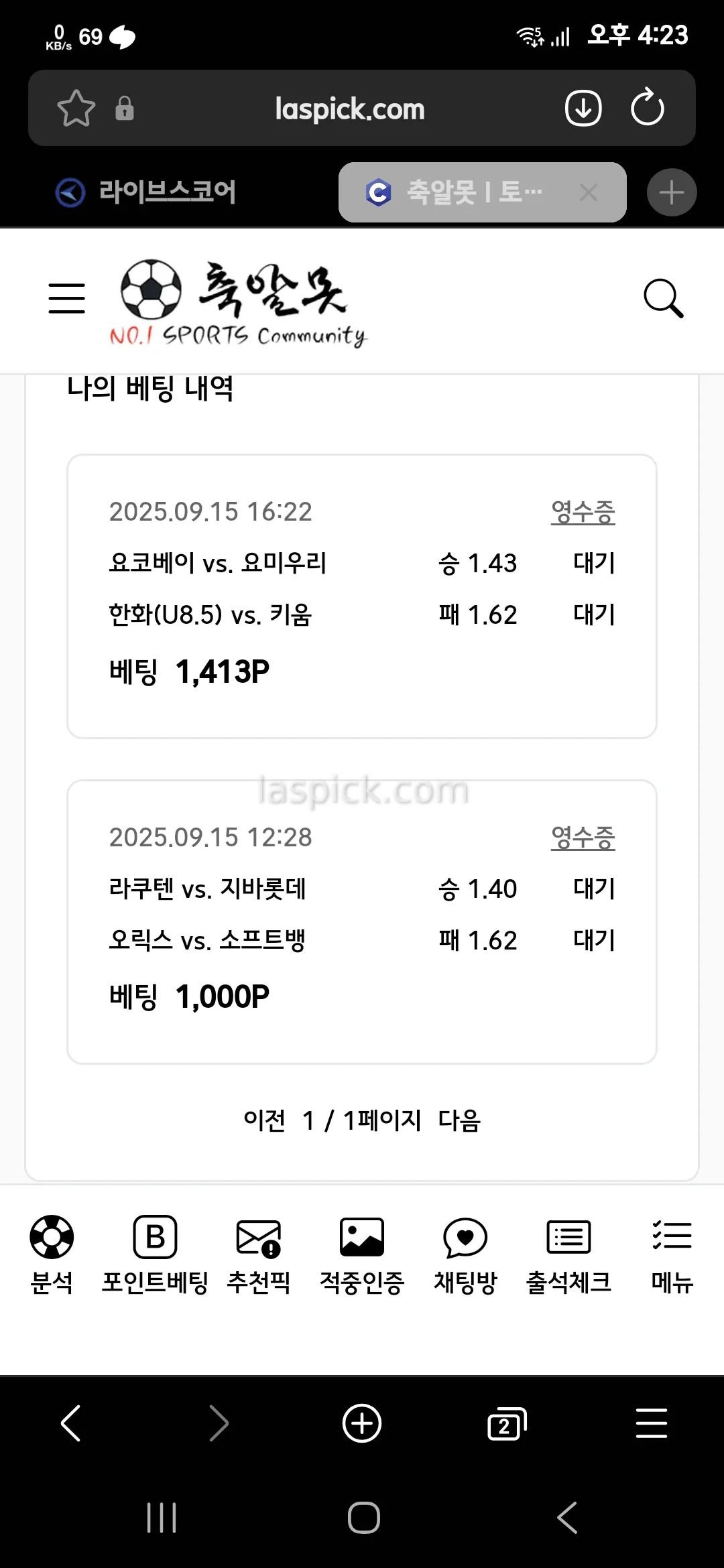View 영수증 for the 12:28 bet
Screen dimensions: 724x1568
click(583, 838)
